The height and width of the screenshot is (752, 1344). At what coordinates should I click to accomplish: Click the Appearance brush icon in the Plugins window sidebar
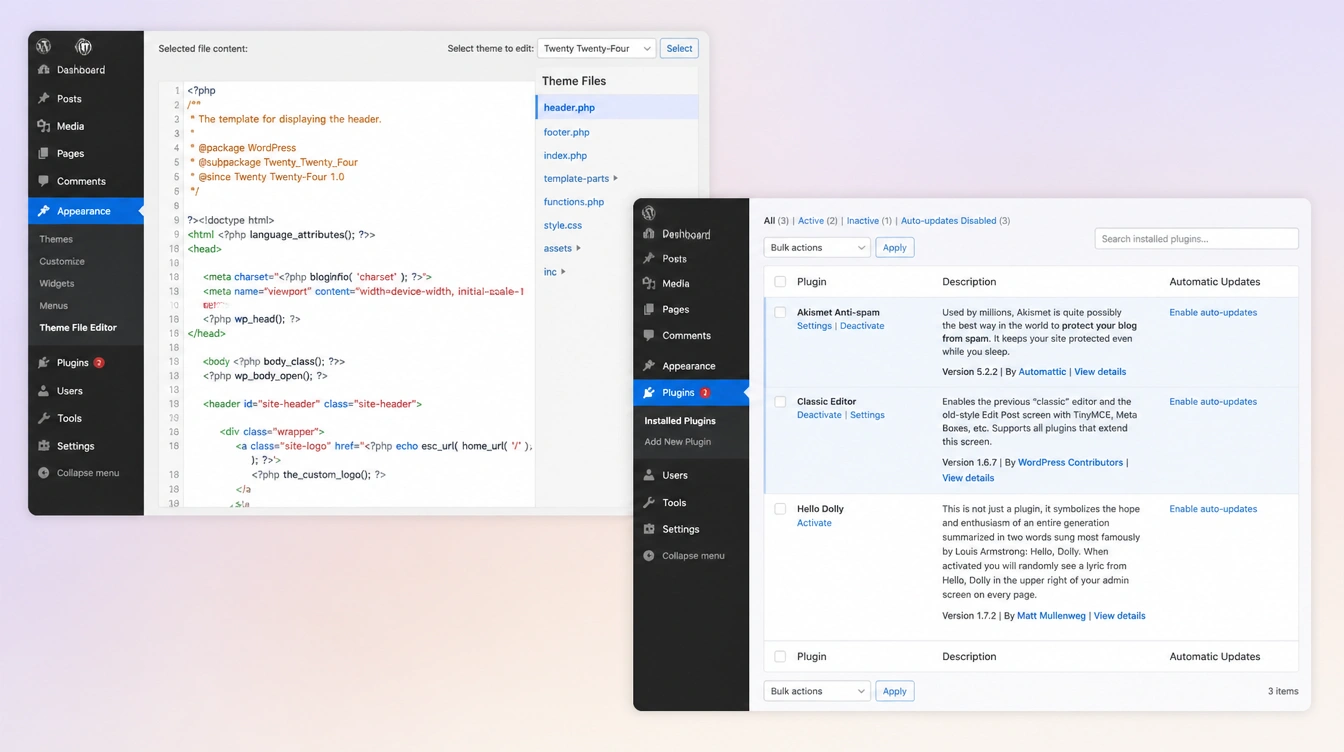tap(649, 366)
